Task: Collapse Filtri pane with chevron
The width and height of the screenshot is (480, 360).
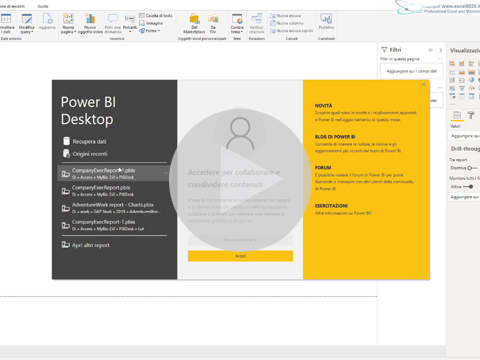Action: pyautogui.click(x=441, y=50)
